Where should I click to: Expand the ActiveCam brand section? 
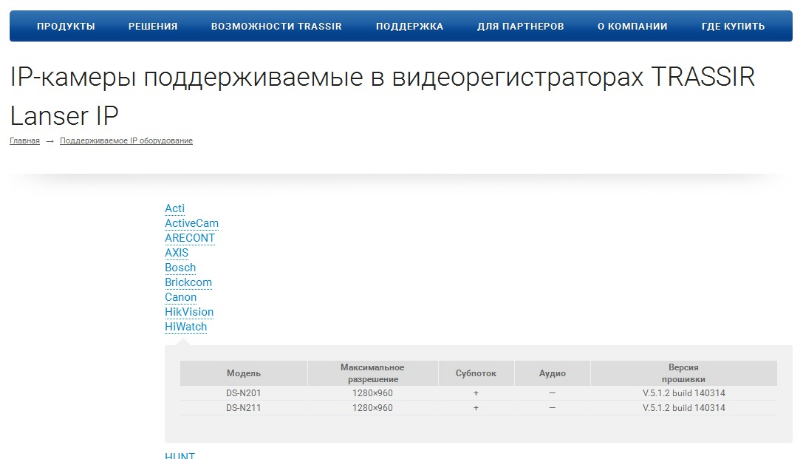191,223
